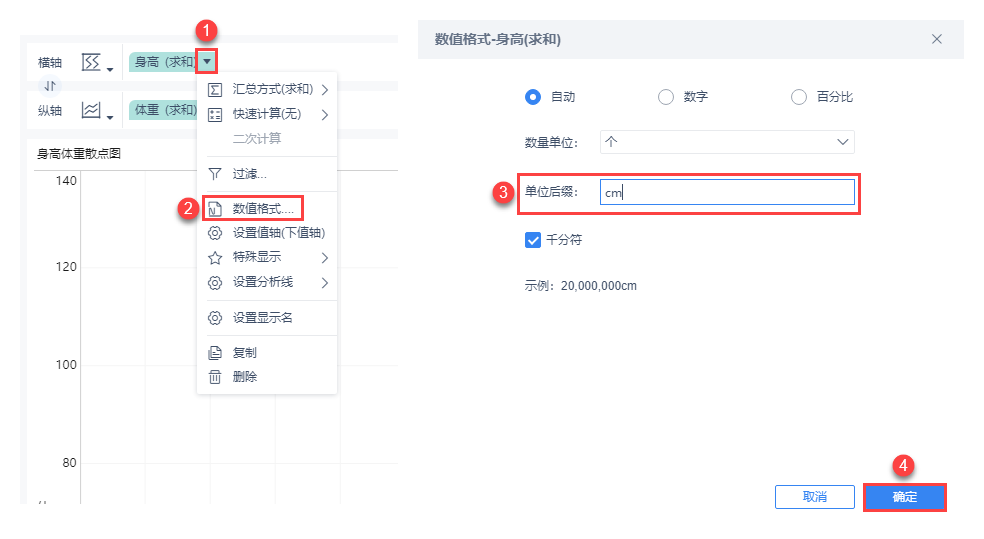Click the scatter chart type icon on 横轴

(x=91, y=63)
